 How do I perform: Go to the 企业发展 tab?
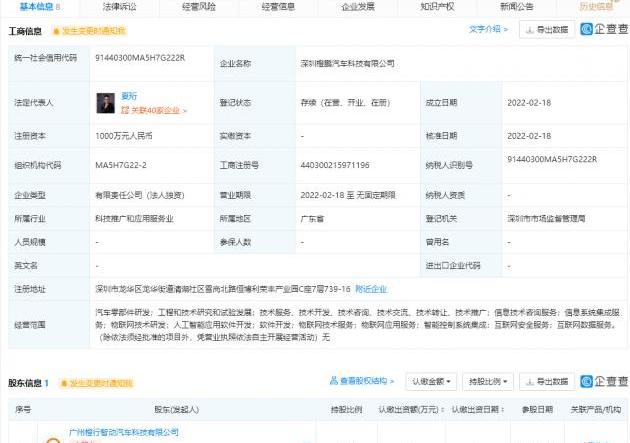point(358,6)
